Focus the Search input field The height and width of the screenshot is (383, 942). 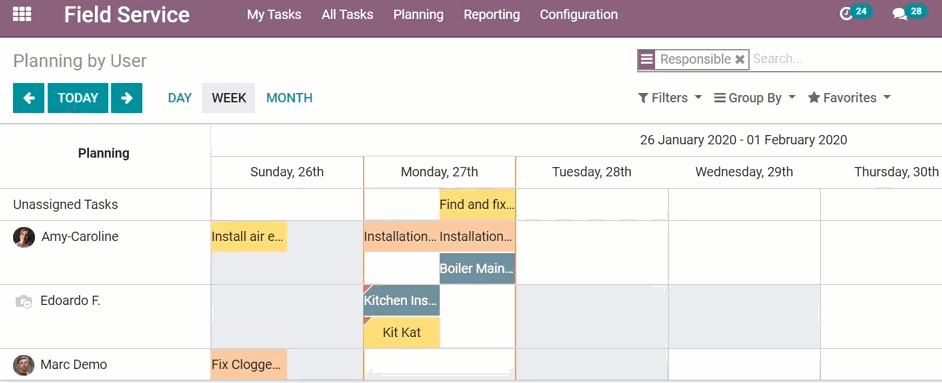[x=846, y=59]
